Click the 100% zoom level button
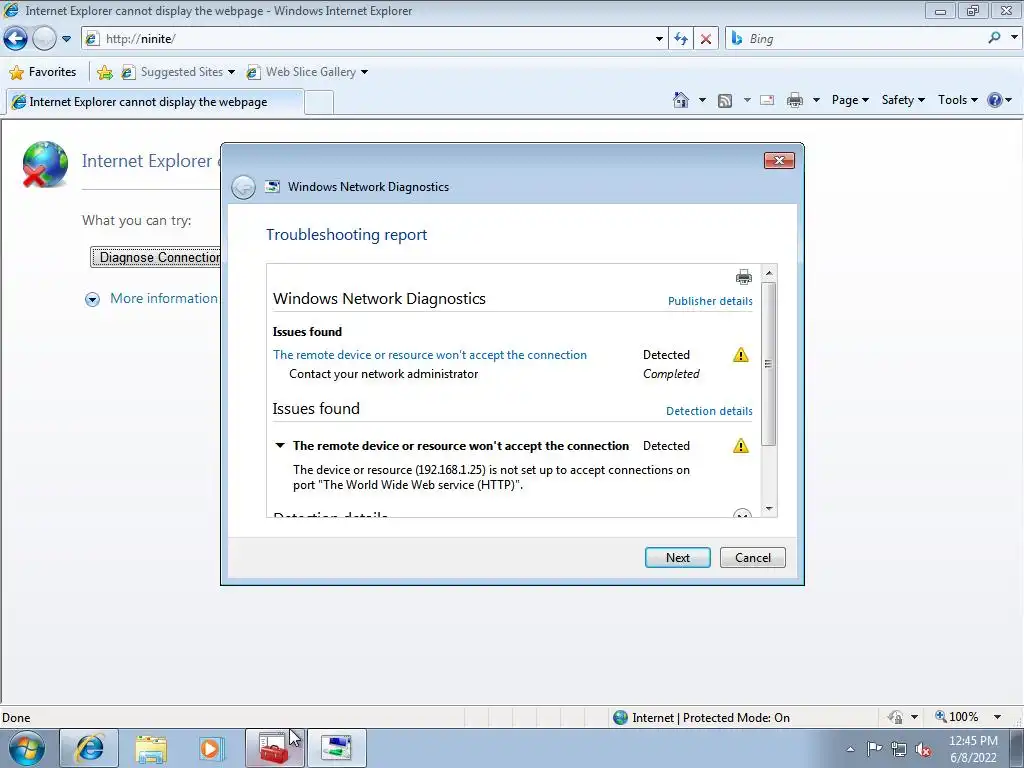 pos(957,717)
